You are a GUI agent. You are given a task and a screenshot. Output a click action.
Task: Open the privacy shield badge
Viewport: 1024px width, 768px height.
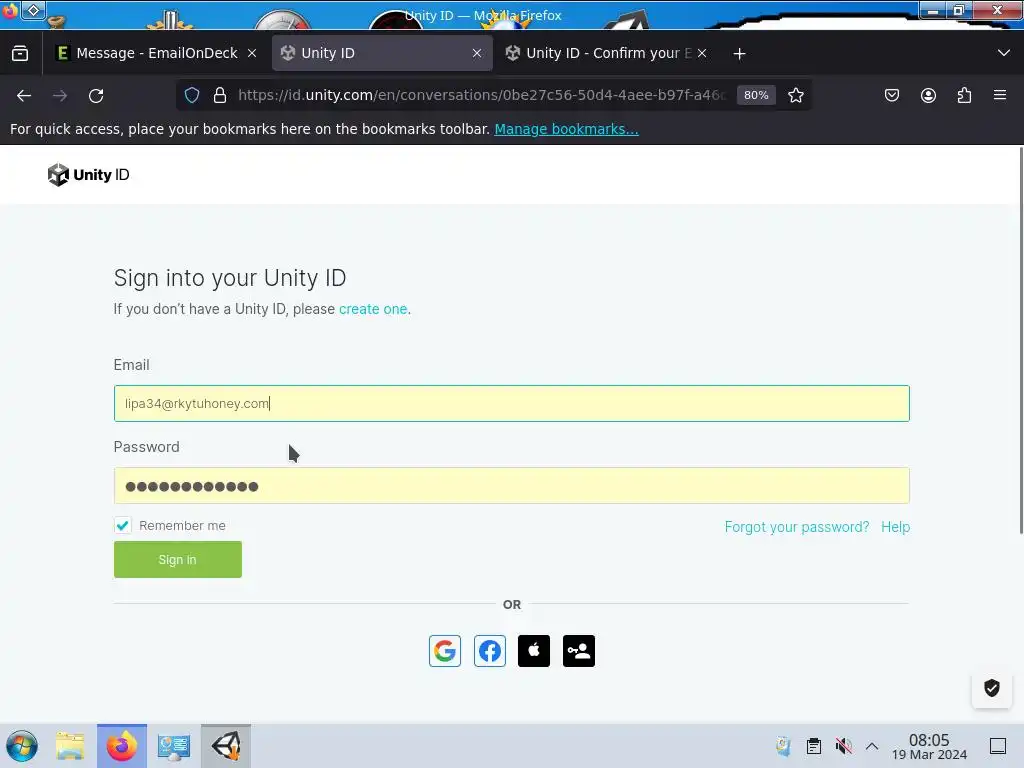[x=991, y=688]
